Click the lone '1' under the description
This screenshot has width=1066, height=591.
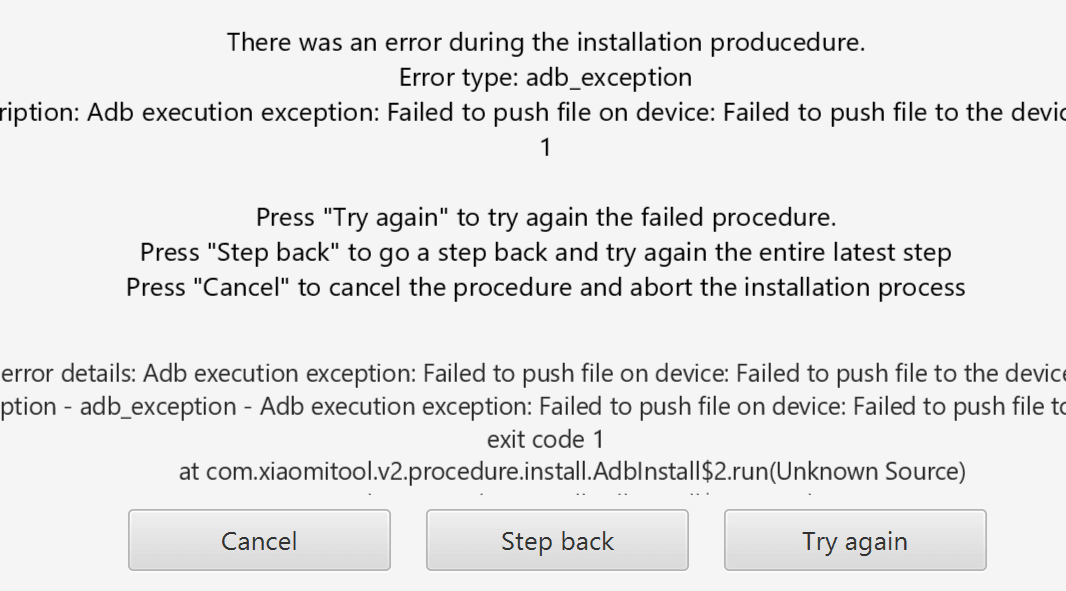545,148
